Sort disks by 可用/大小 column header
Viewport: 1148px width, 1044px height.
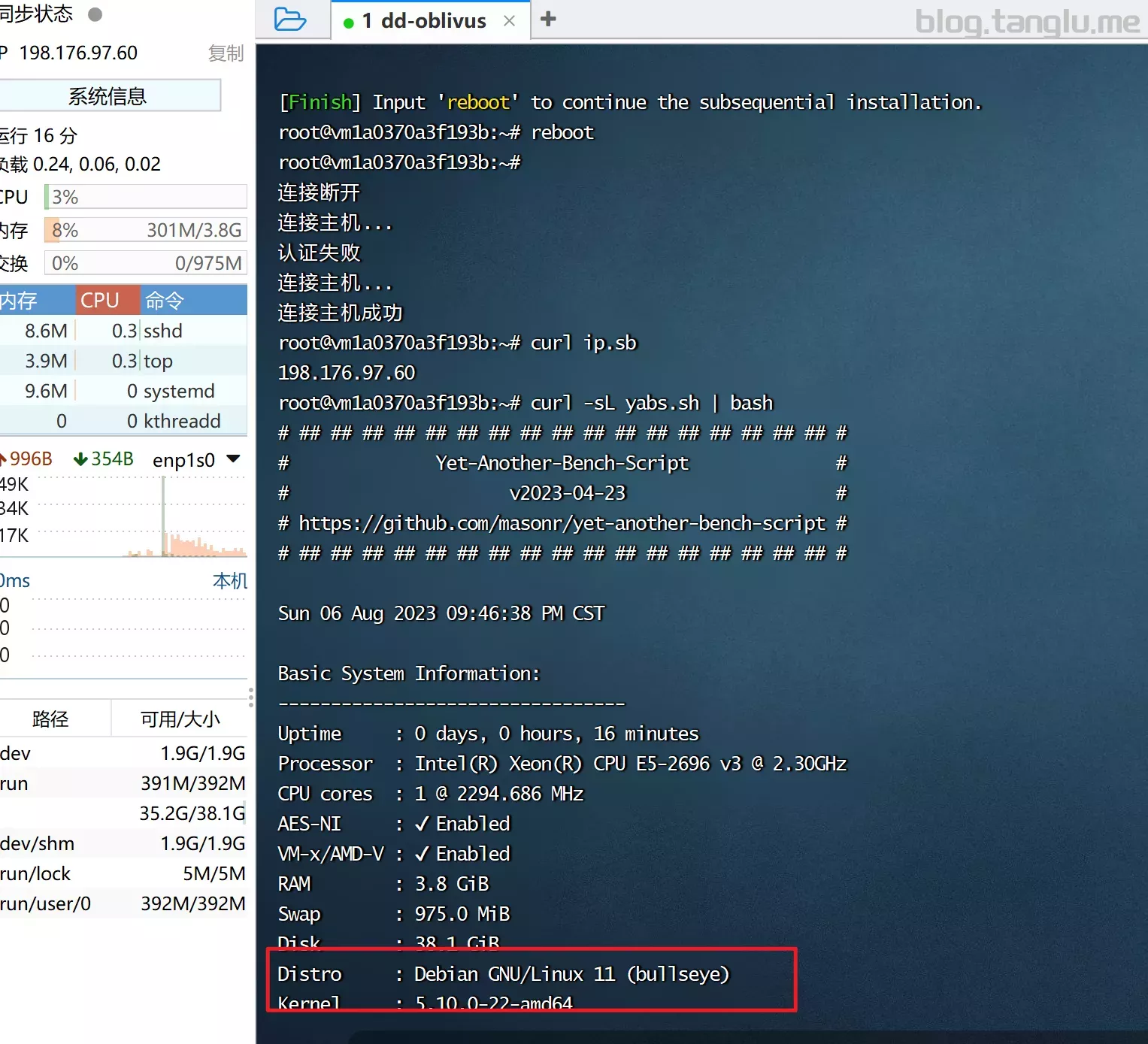point(180,719)
